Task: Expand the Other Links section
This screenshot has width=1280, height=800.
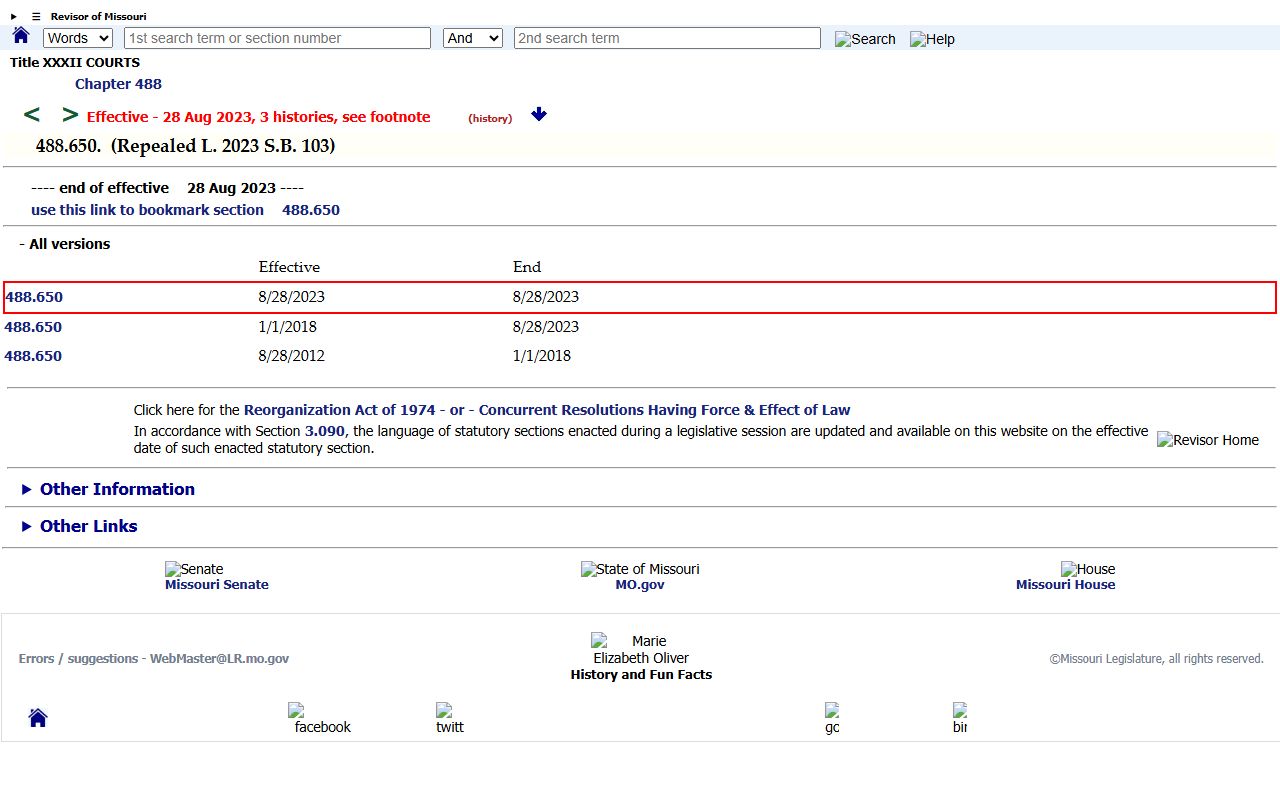Action: 79,526
